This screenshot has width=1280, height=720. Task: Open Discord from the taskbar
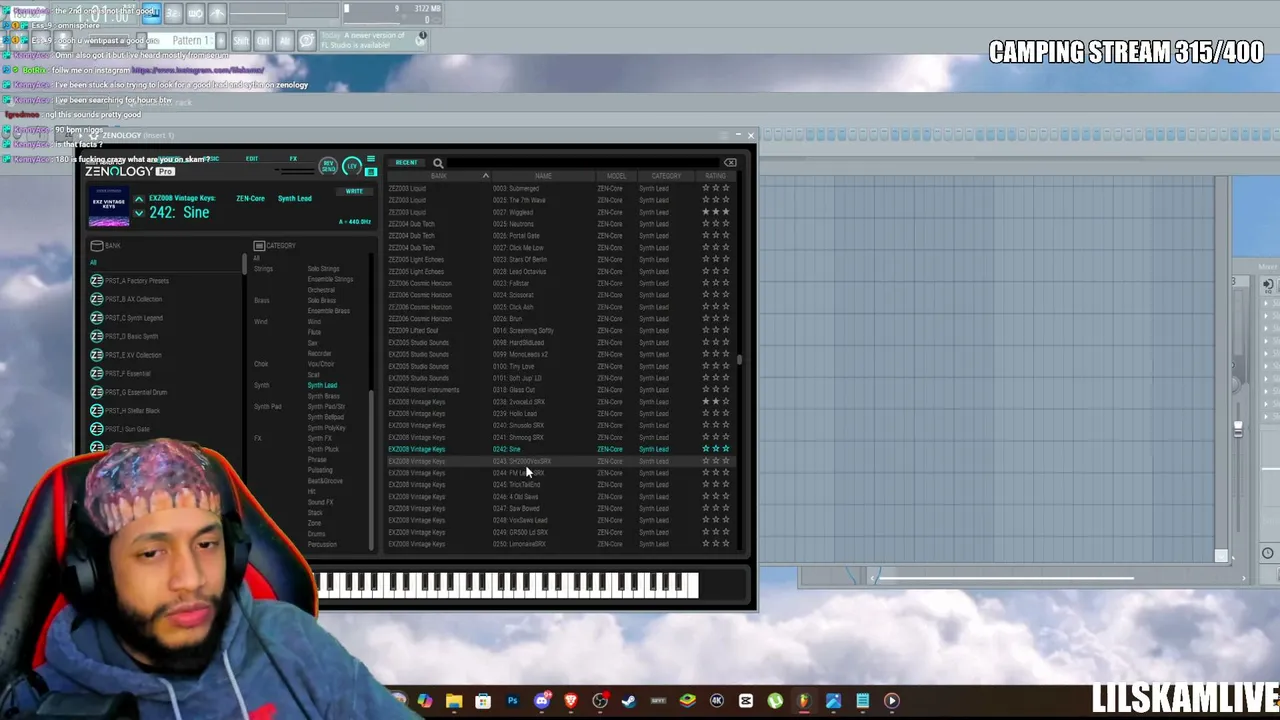pos(542,701)
